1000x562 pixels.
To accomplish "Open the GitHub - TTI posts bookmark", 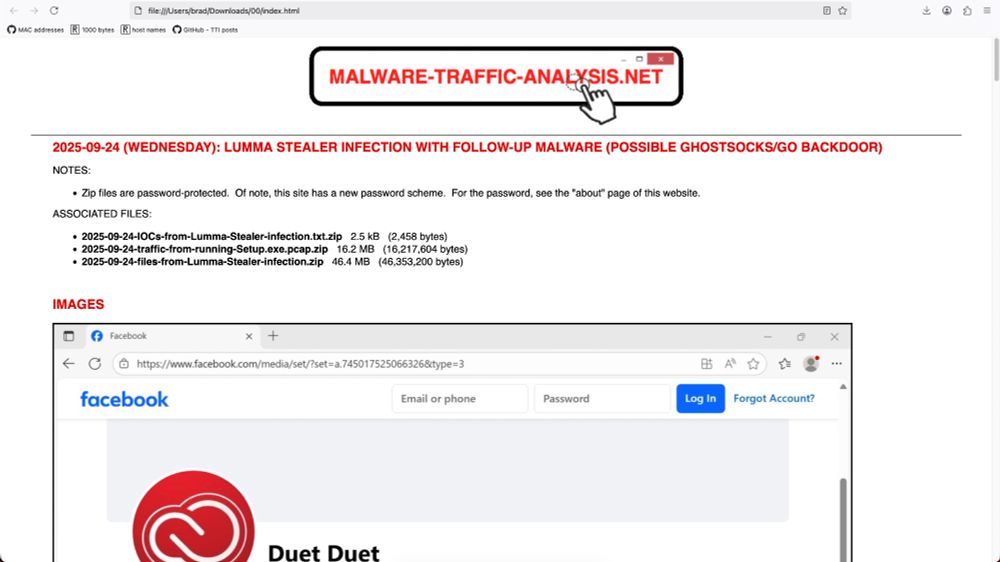I will [205, 30].
